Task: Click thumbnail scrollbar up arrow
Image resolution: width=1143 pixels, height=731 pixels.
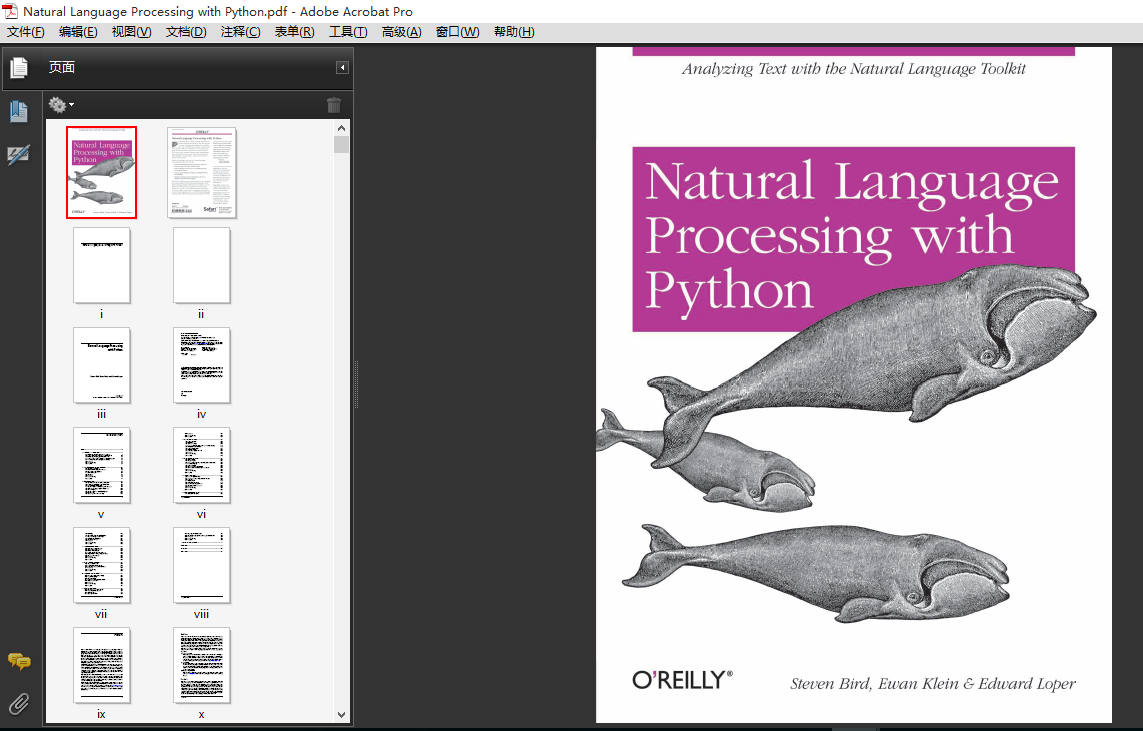Action: (341, 128)
